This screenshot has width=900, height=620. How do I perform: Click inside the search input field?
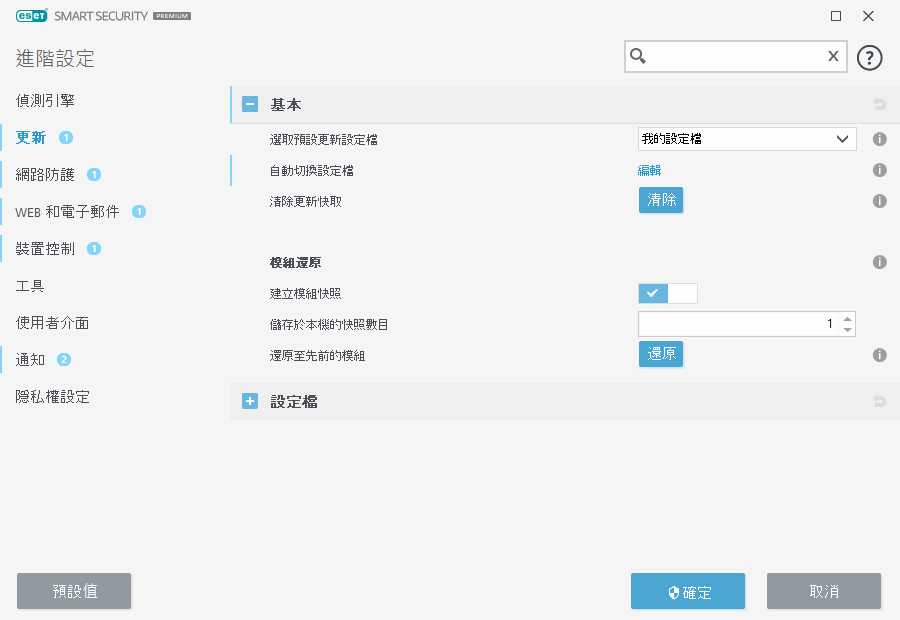(735, 57)
